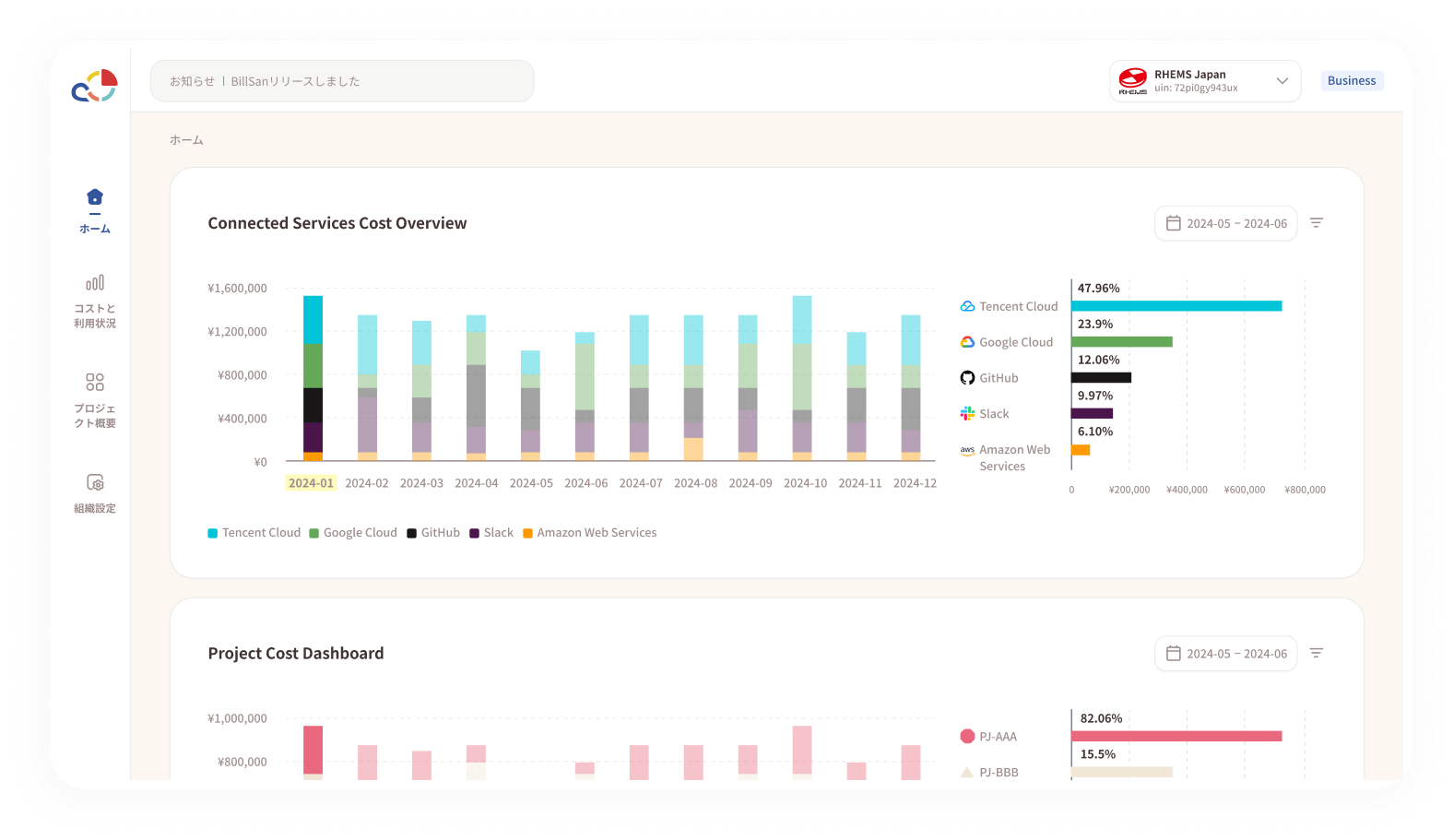Click the BillSan logo in sidebar
Image resolution: width=1454 pixels, height=840 pixels.
(x=94, y=86)
